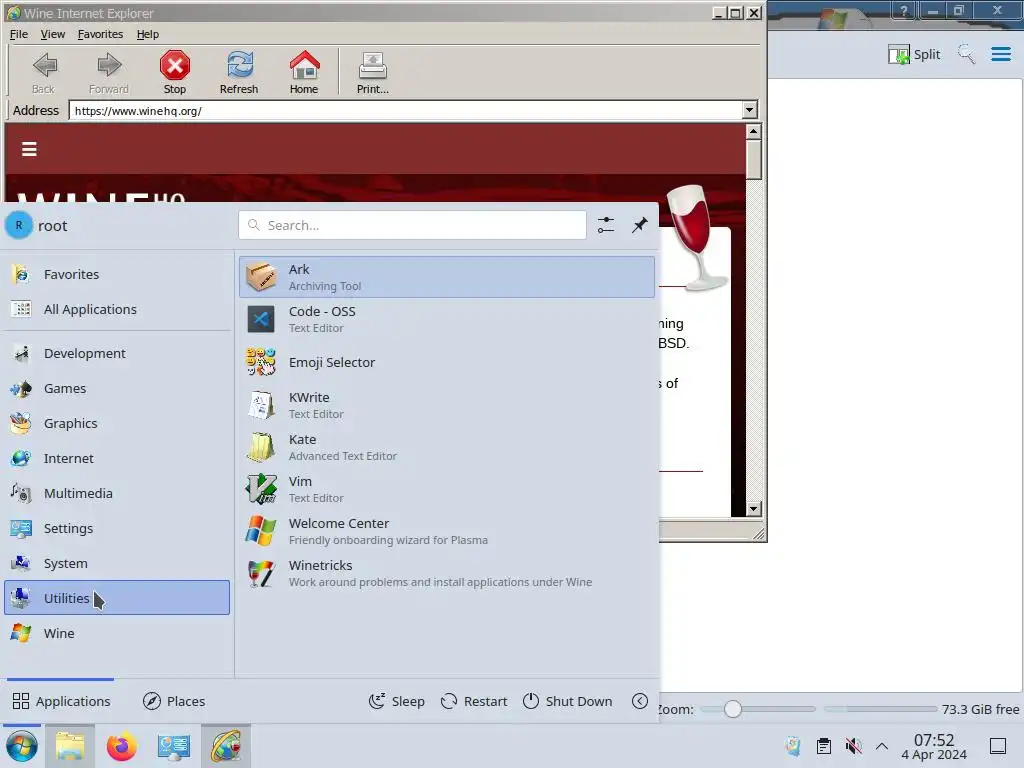
Task: Click the root user avatar
Action: pos(19,225)
